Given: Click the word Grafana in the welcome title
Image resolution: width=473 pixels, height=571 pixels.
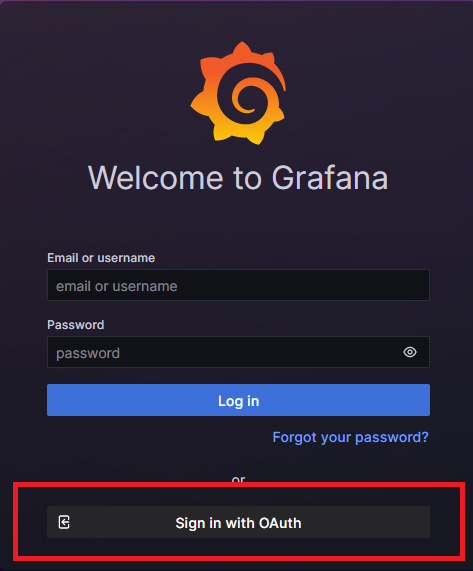Looking at the screenshot, I should 330,178.
